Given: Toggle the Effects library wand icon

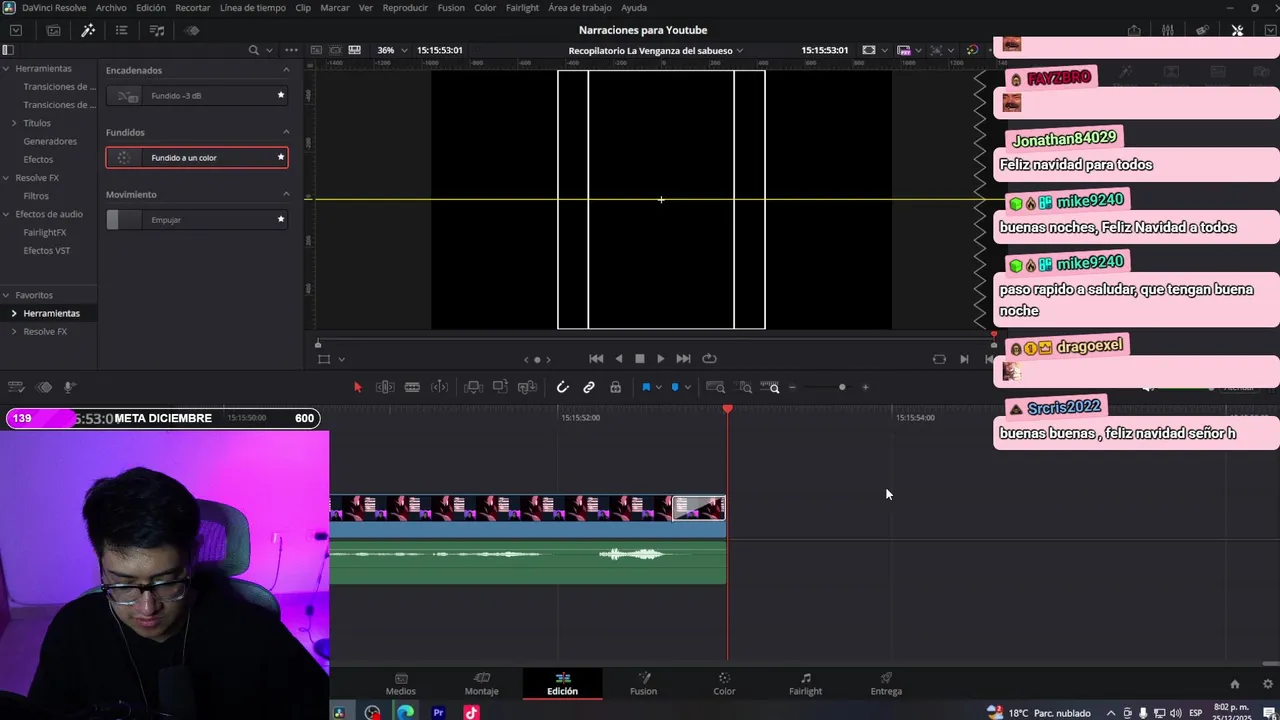Looking at the screenshot, I should 88,30.
